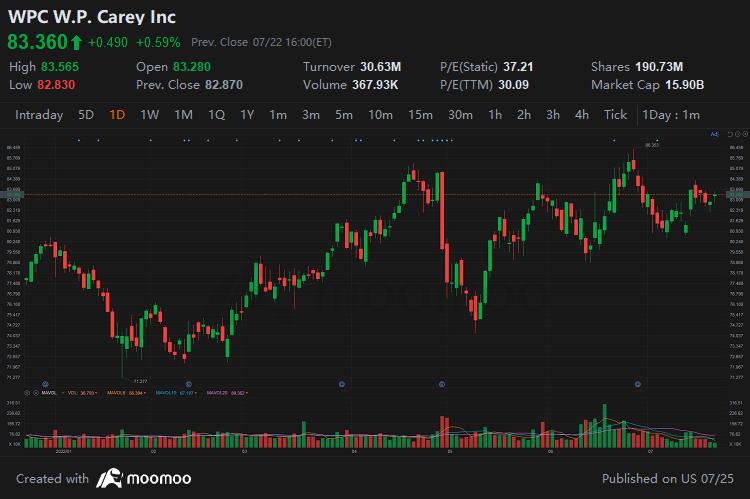Click the Volume value 367.93K
Image resolution: width=750 pixels, height=499 pixels.
point(375,85)
